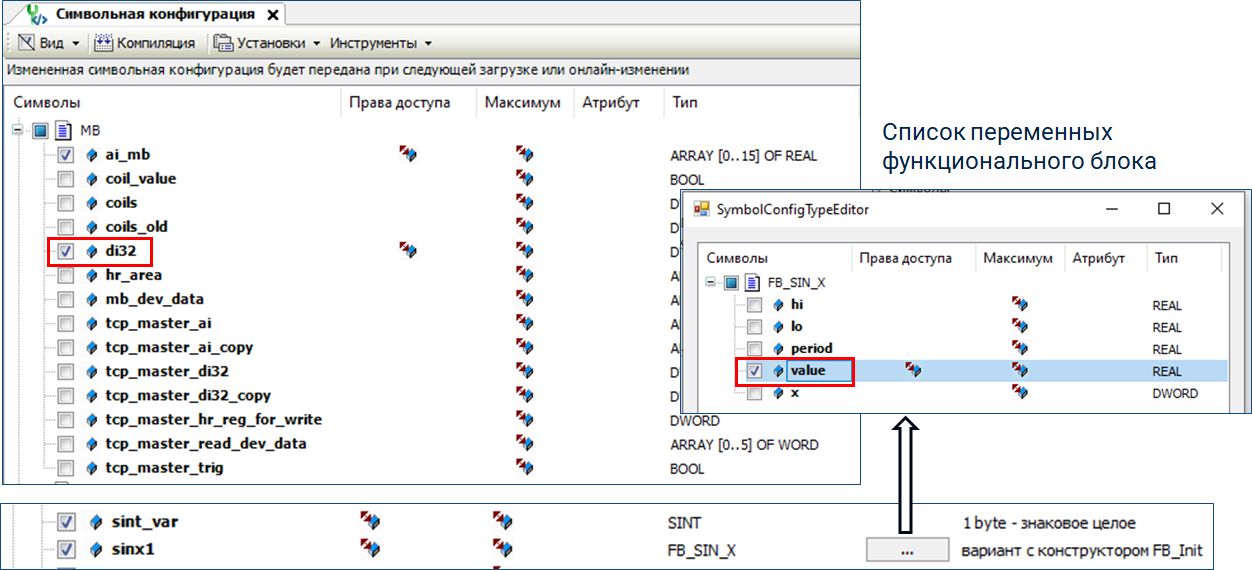Open the Инструменты dropdown menu

pyautogui.click(x=380, y=43)
